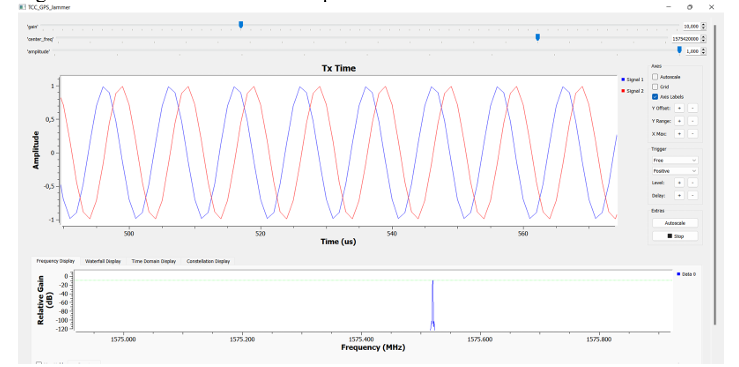Toggle the Signal 2 legend entry
The width and height of the screenshot is (739, 367).
click(x=632, y=91)
